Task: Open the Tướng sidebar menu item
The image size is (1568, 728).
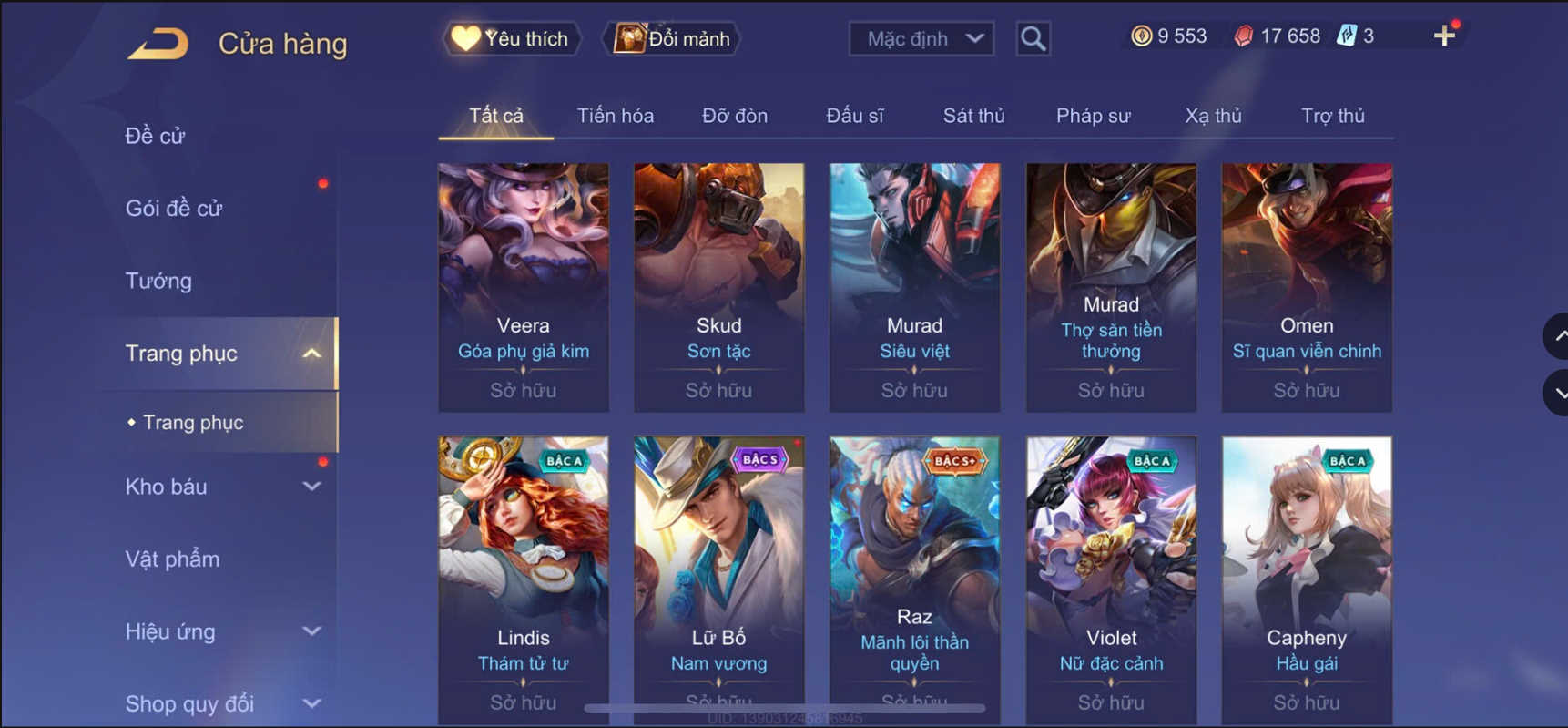Action: coord(158,281)
